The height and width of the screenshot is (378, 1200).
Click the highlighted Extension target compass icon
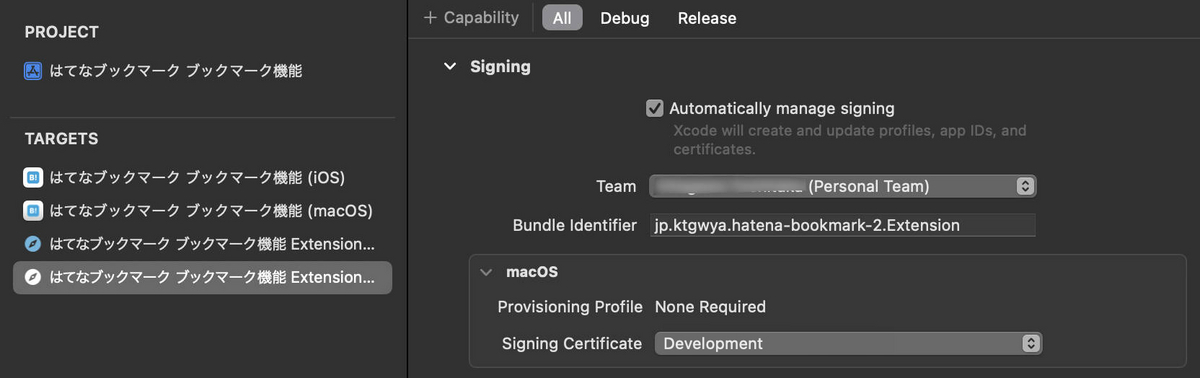click(32, 277)
